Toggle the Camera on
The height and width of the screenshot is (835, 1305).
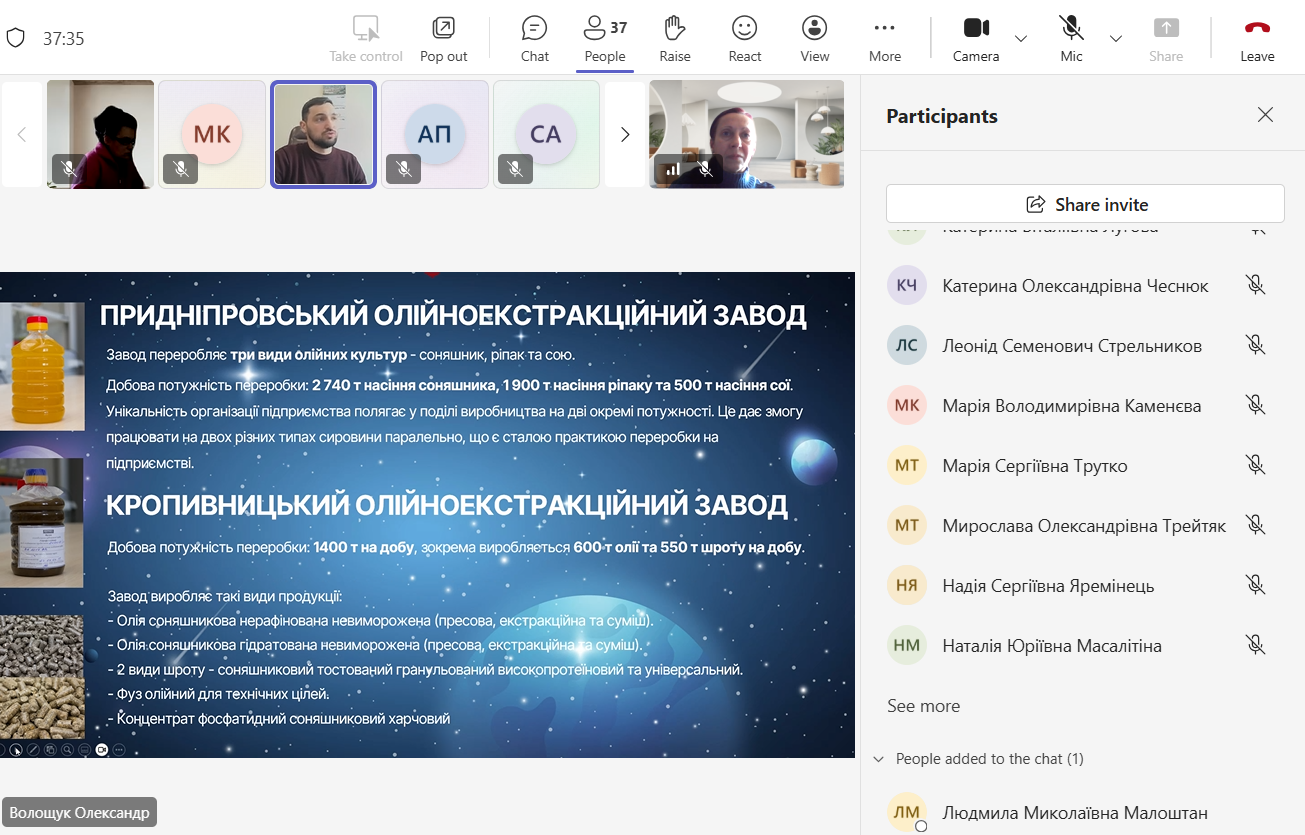(975, 38)
